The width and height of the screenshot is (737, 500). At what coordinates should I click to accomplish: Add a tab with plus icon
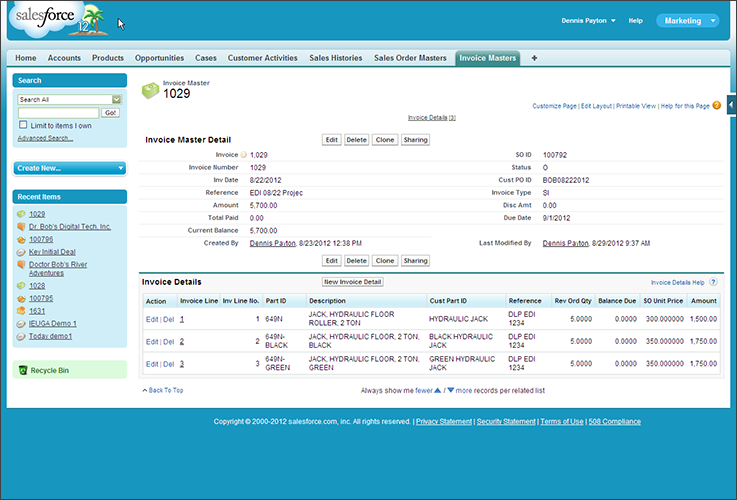(x=534, y=58)
